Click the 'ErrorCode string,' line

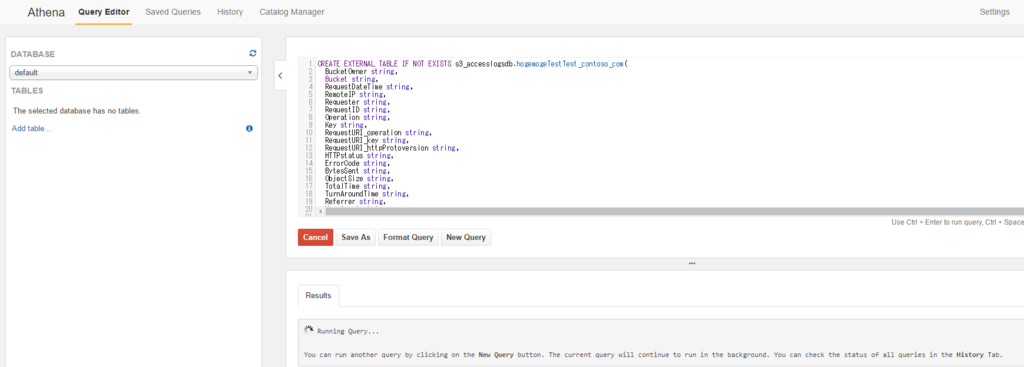[358, 163]
